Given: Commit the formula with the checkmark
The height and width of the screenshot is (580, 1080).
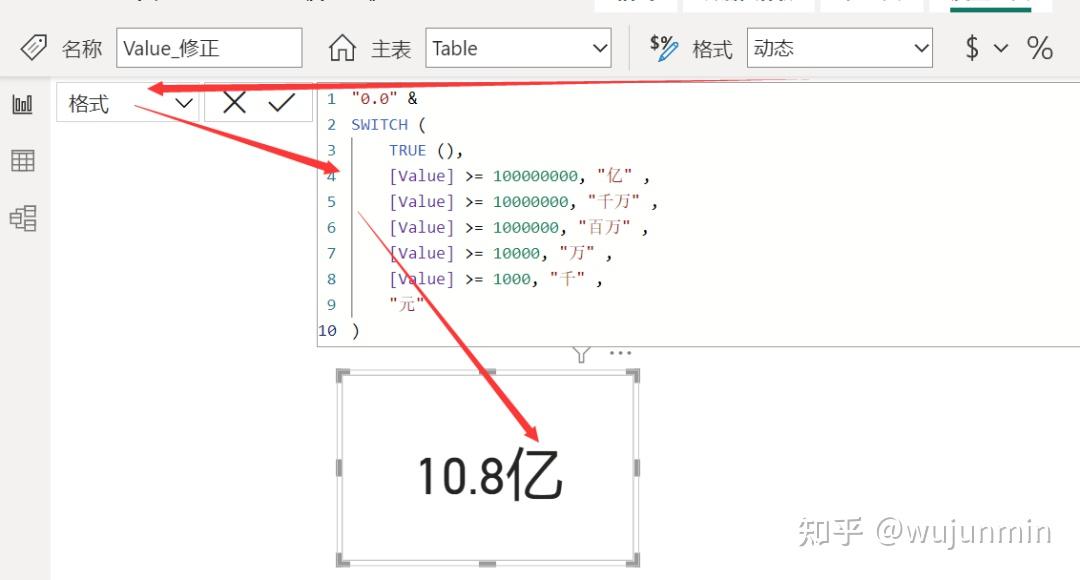Looking at the screenshot, I should [283, 101].
